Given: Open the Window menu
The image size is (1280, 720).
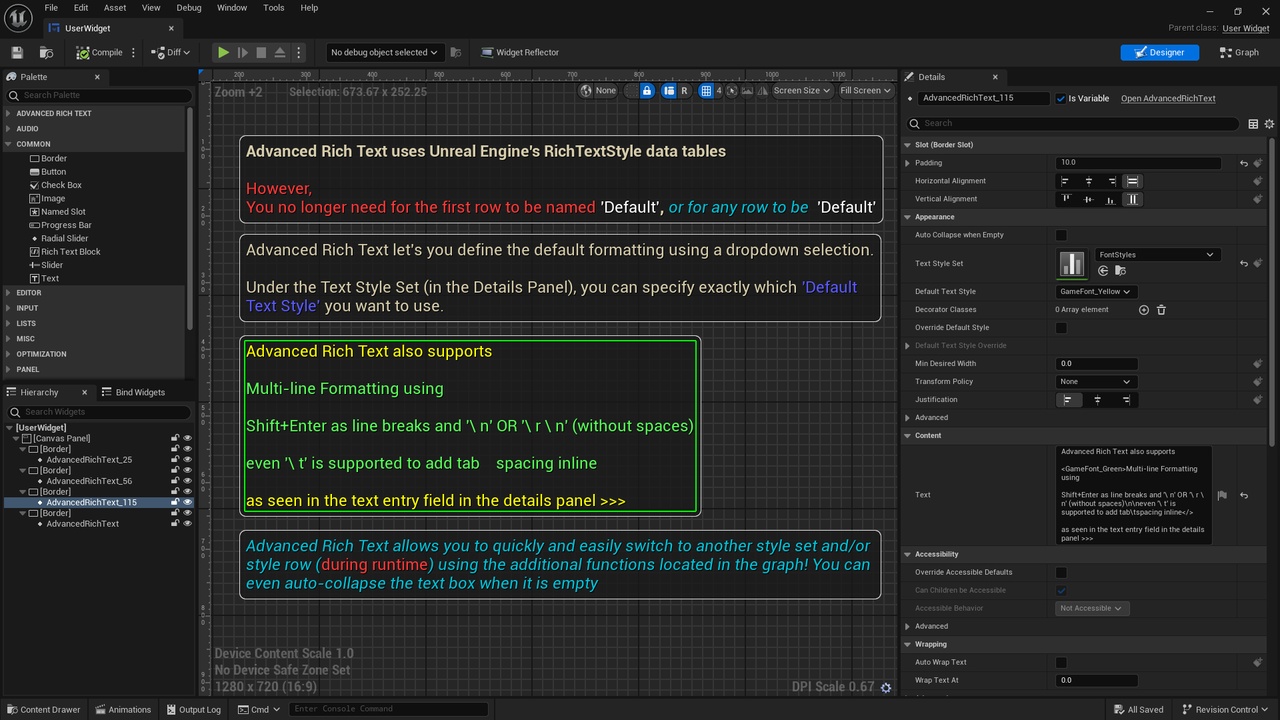Looking at the screenshot, I should click(x=232, y=8).
